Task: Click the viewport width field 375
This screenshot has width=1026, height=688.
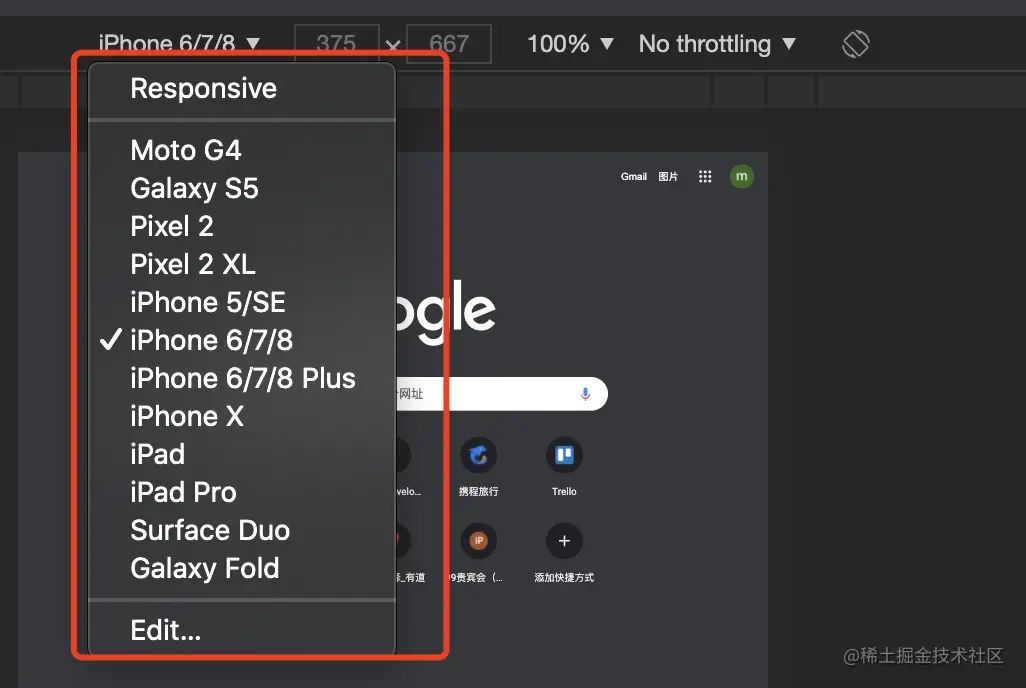Action: [336, 44]
